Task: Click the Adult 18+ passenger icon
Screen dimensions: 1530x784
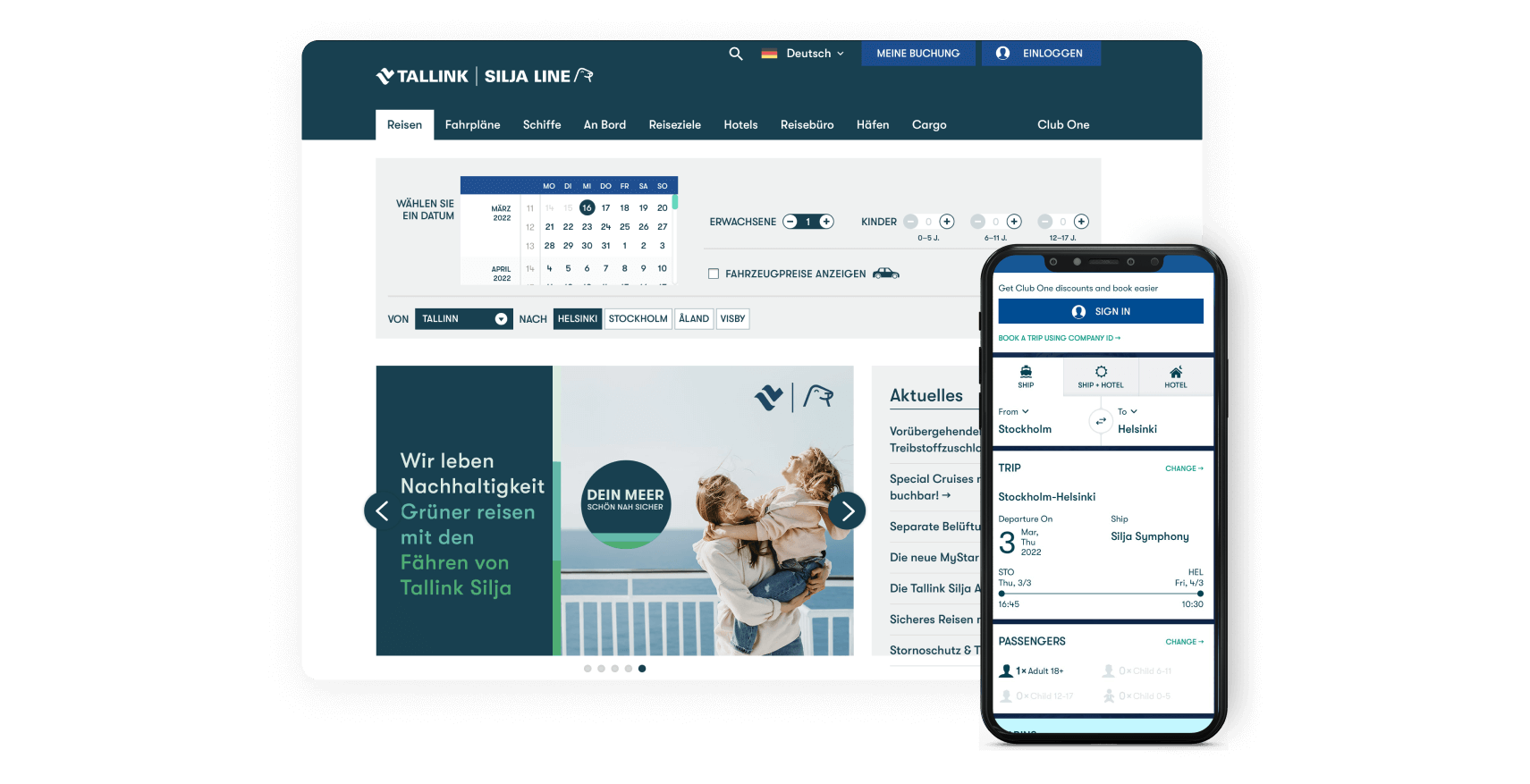Action: pos(1006,670)
